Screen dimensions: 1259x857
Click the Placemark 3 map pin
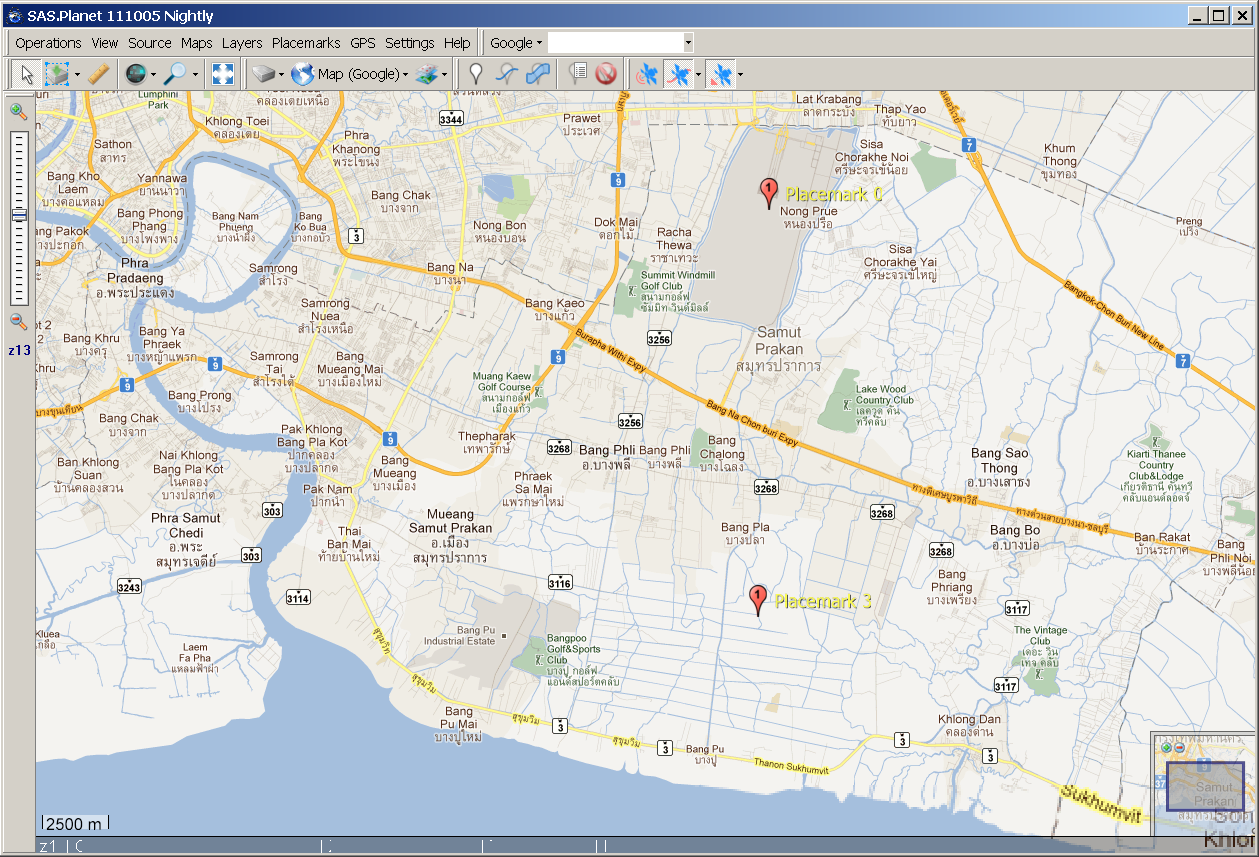pyautogui.click(x=758, y=599)
